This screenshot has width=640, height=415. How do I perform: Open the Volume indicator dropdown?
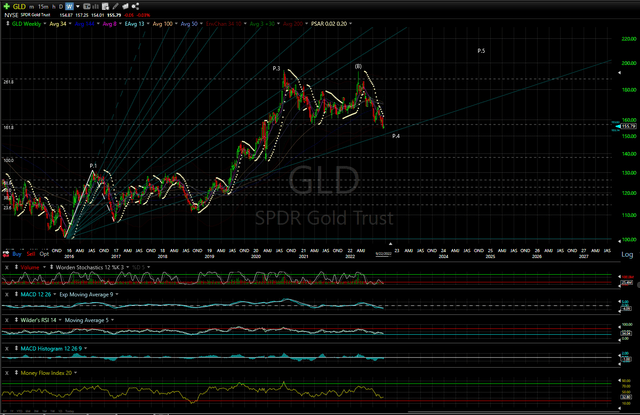pyautogui.click(x=44, y=267)
